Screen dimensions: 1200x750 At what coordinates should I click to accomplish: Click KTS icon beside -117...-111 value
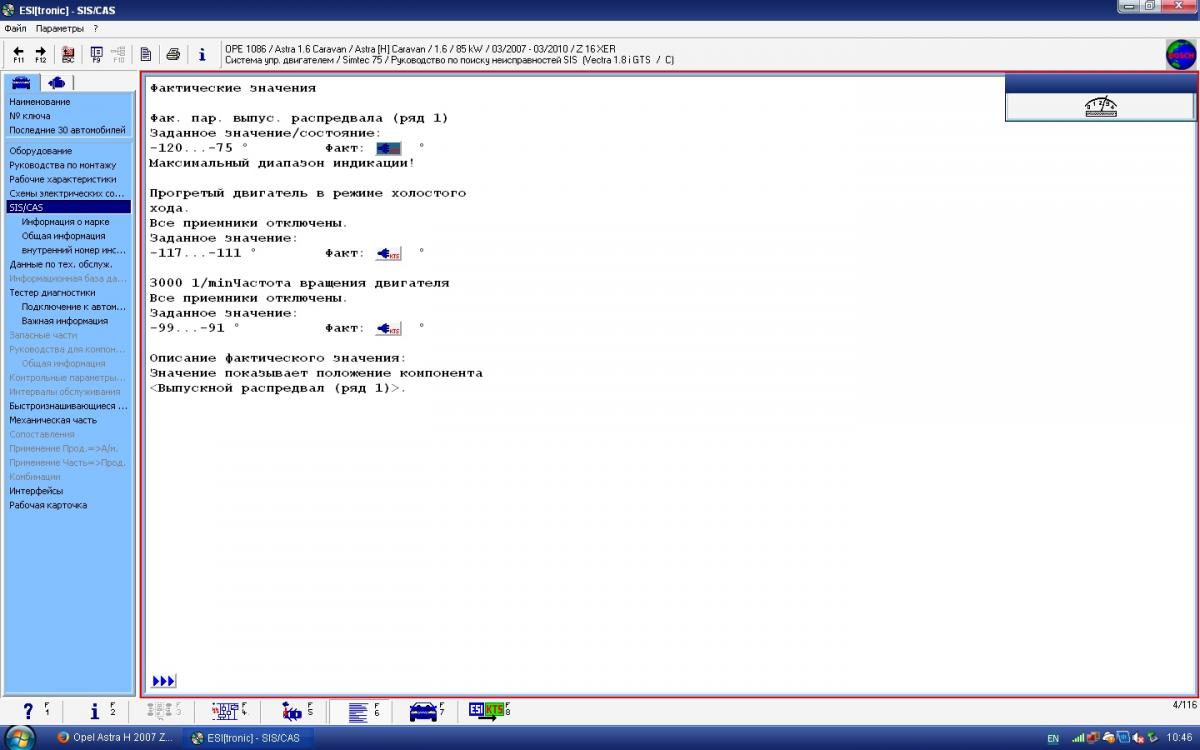(x=388, y=253)
